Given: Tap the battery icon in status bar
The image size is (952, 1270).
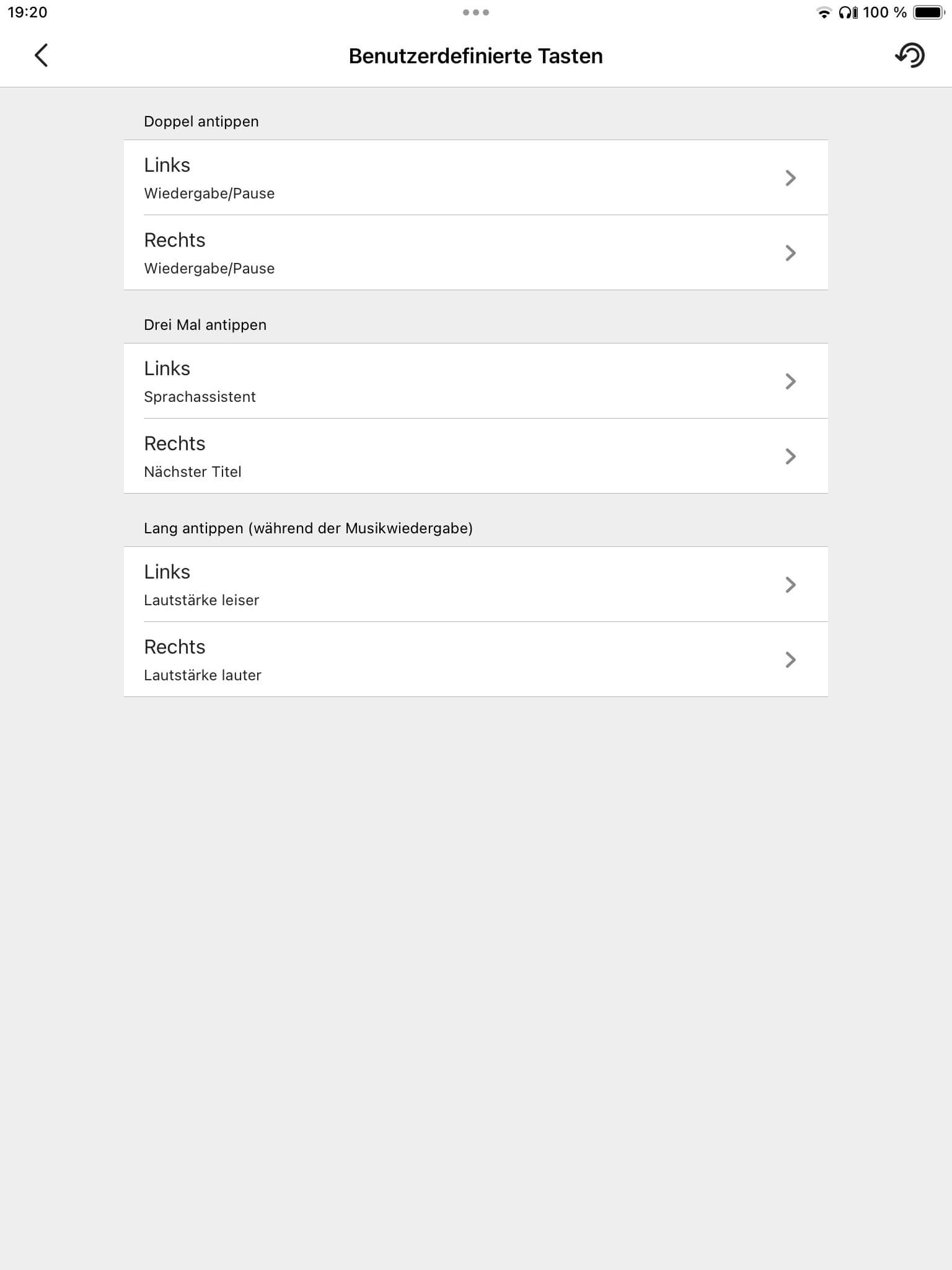Looking at the screenshot, I should click(928, 13).
